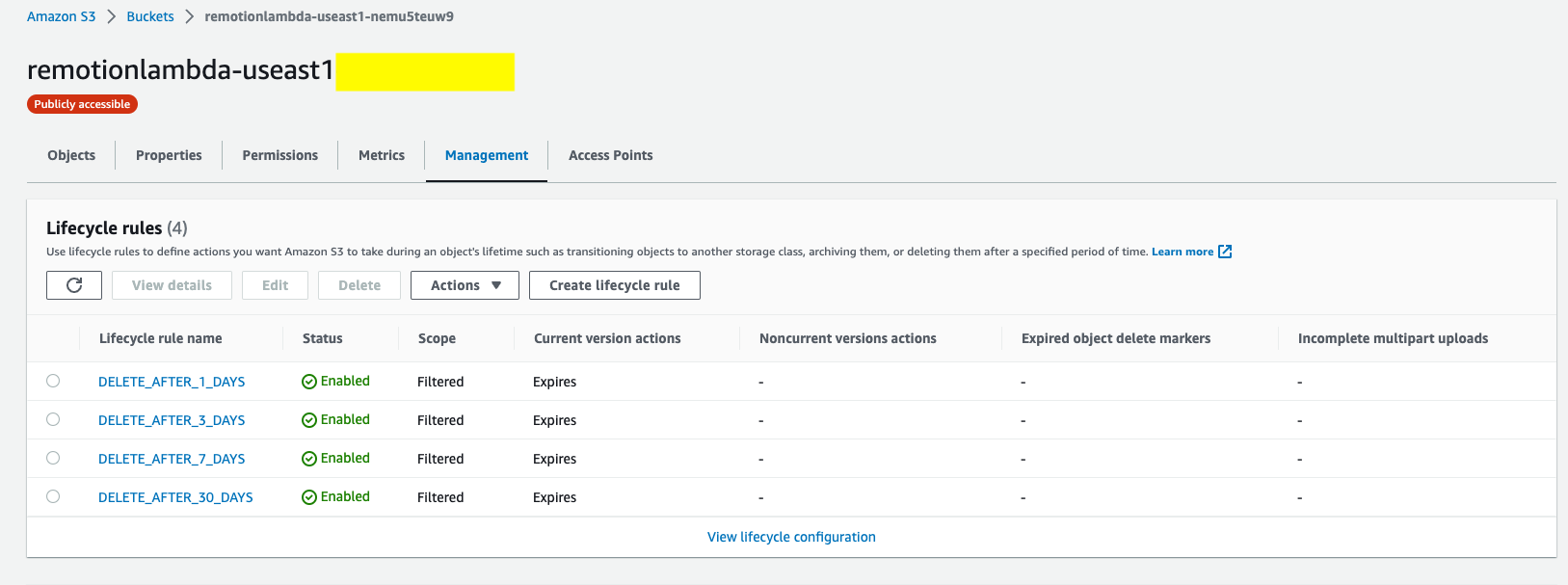Screen dimensions: 1568x585
Task: Select the DELETE_AFTER_1_DAYS radio button
Action: [x=53, y=381]
